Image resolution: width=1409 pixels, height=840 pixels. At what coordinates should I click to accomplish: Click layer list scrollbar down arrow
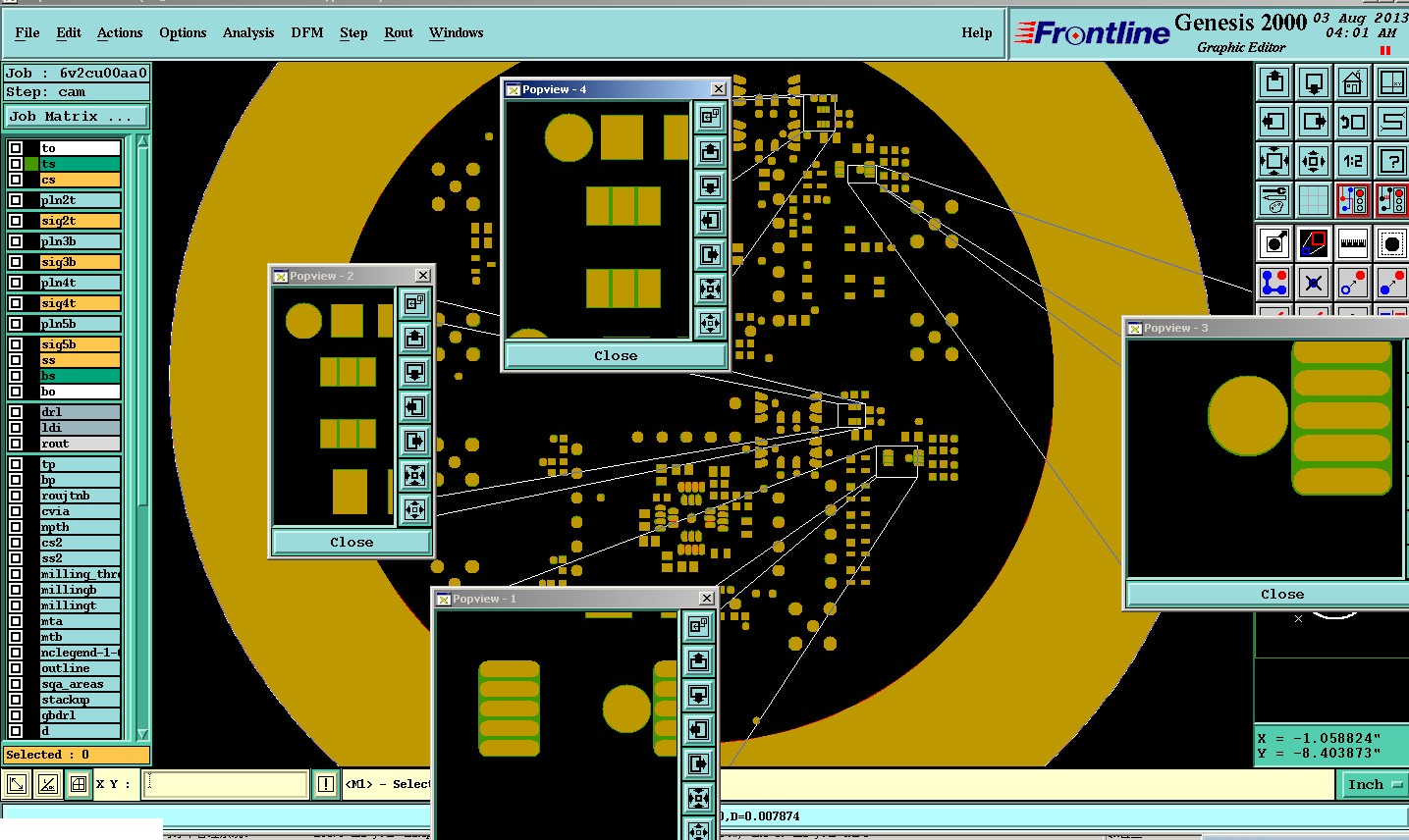pyautogui.click(x=142, y=733)
